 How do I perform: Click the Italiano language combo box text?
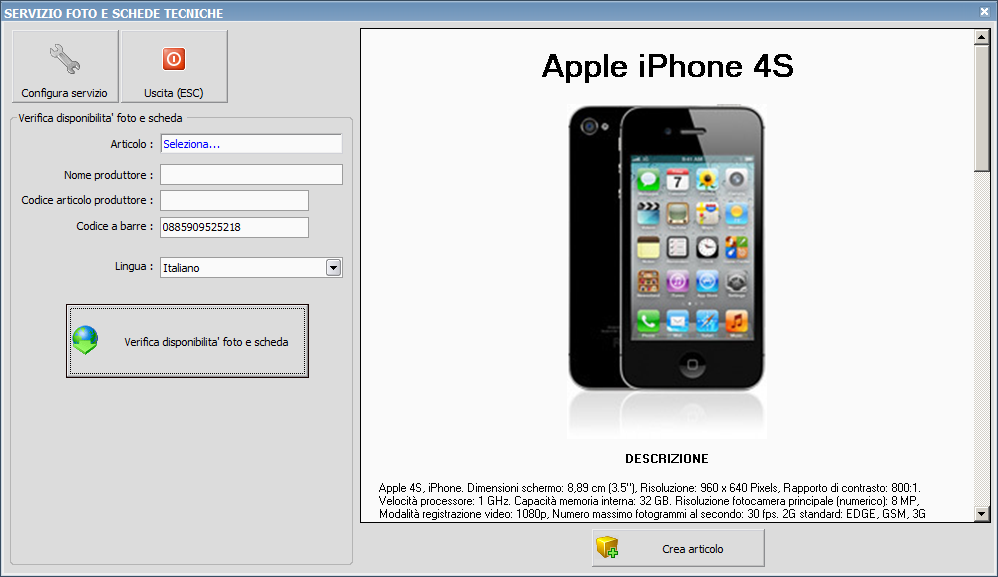pos(181,268)
